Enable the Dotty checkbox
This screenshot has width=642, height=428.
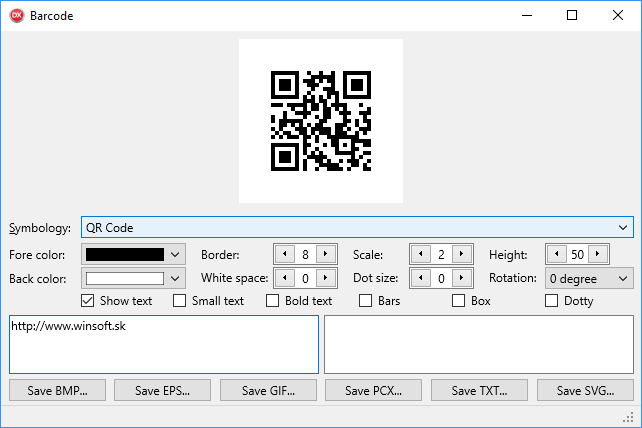(551, 301)
